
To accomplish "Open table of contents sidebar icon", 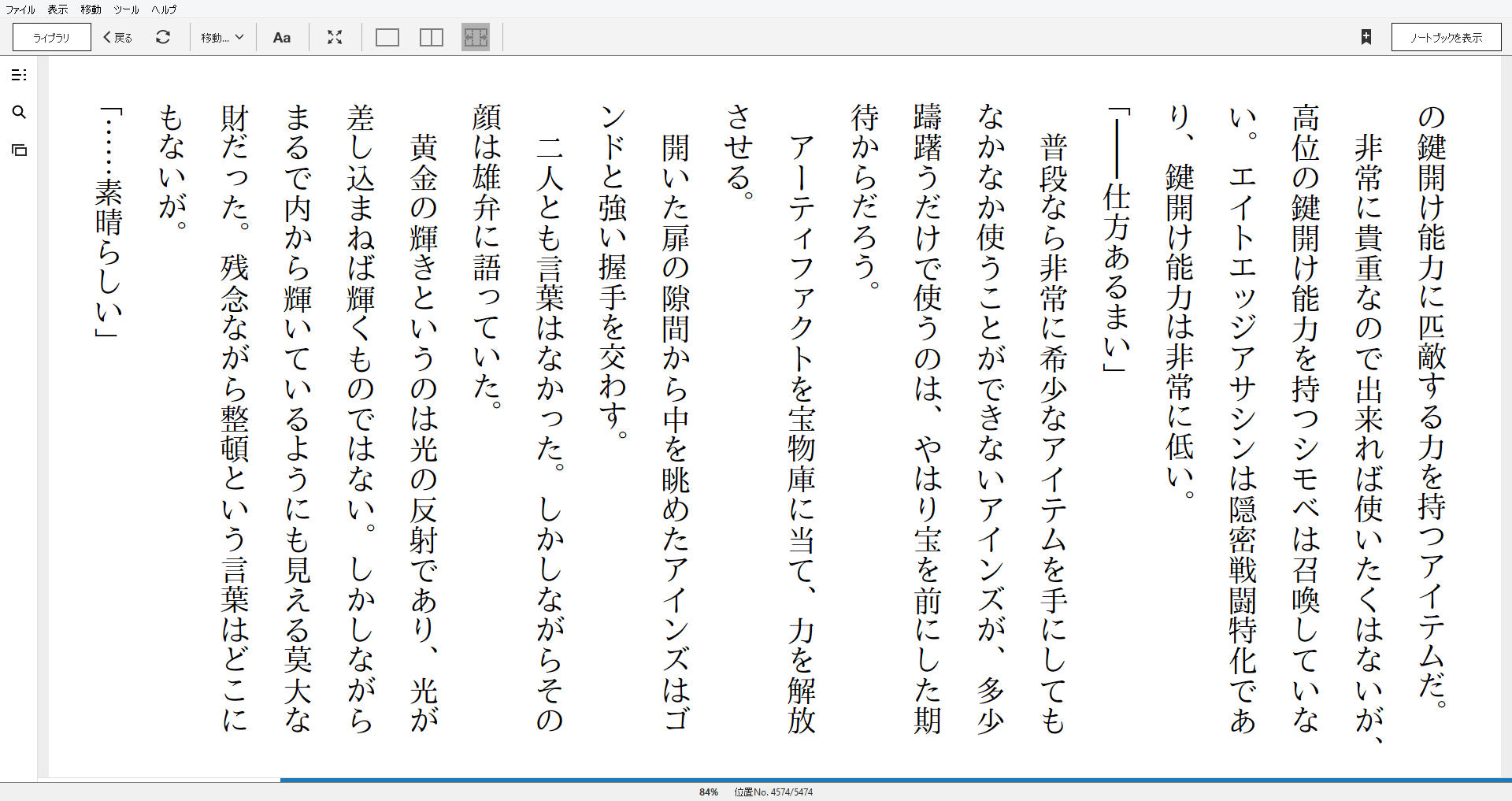I will click(20, 75).
